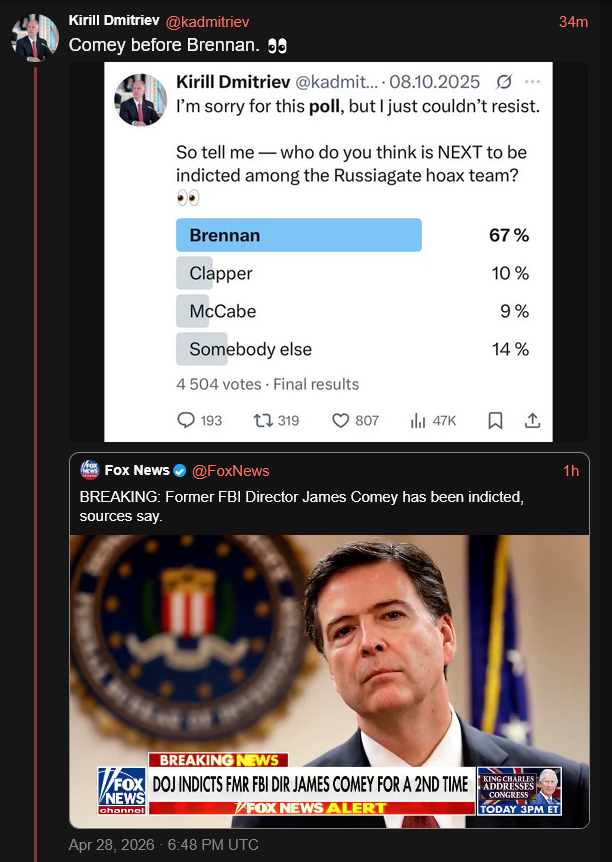The image size is (612, 862).
Task: Click the share icon on the poll post
Action: point(532,420)
